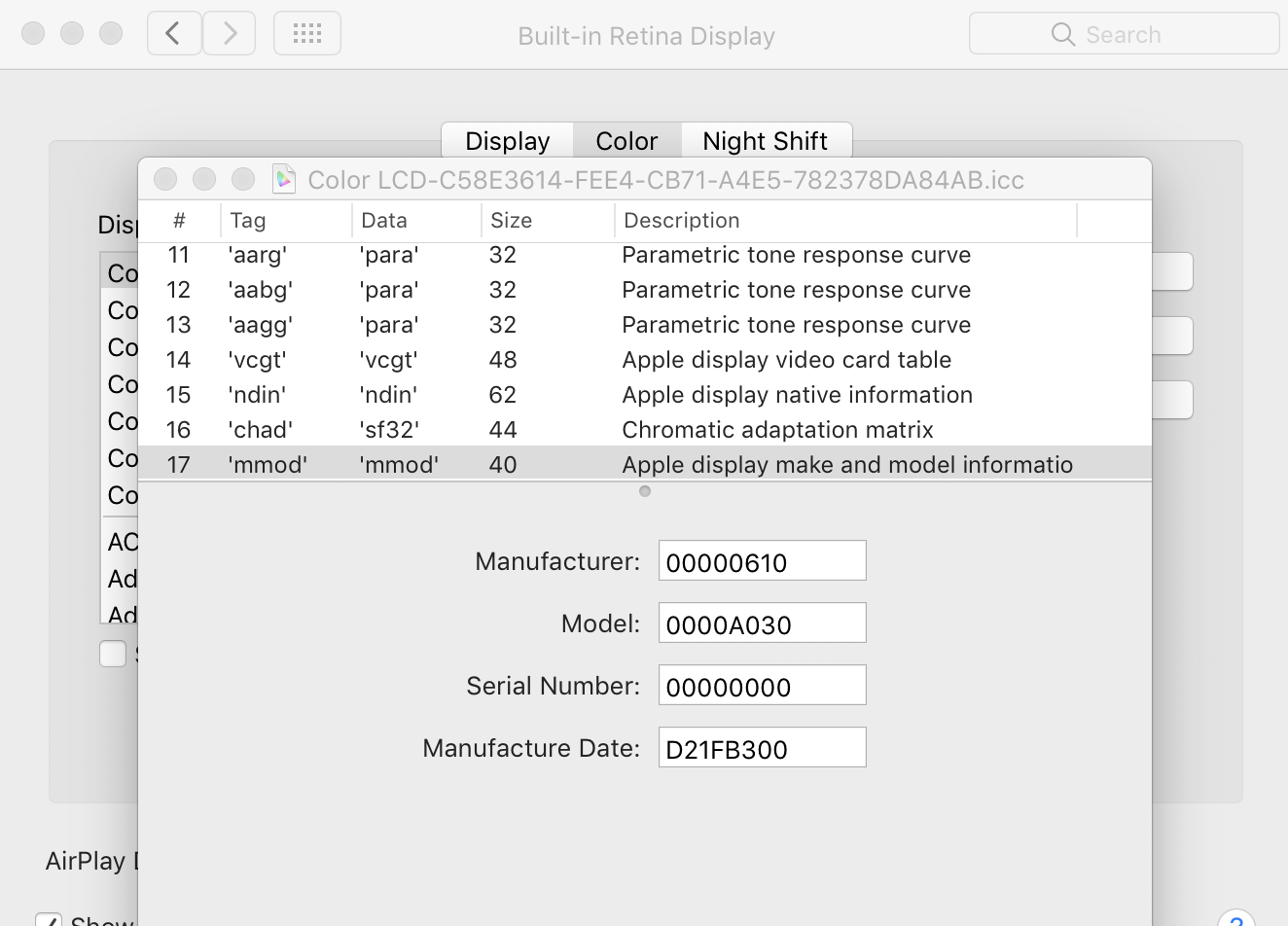Viewport: 1288px width, 926px height.
Task: Click the Manufacturer value field
Action: coord(762,561)
